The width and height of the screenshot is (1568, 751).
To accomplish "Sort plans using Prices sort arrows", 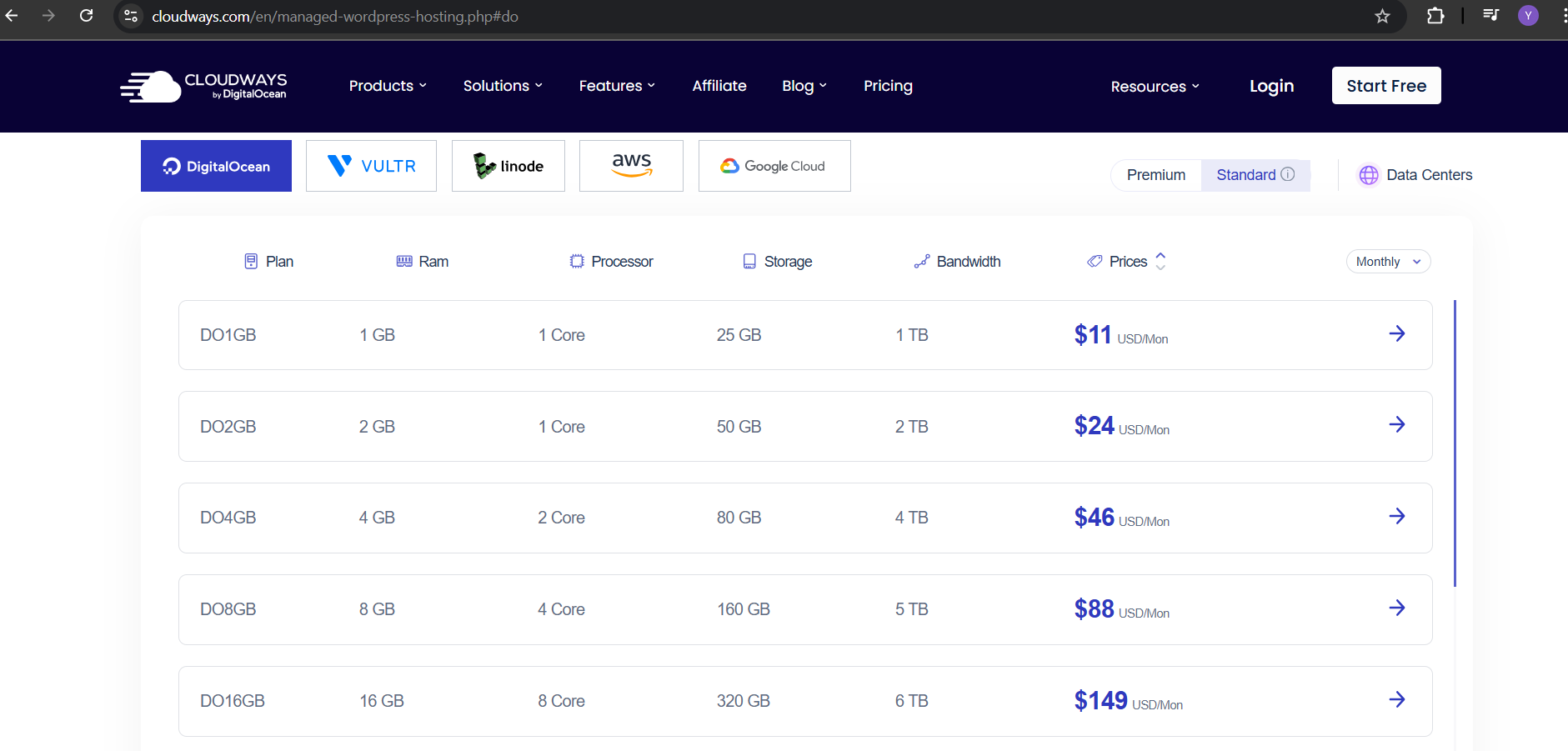I will click(1160, 262).
